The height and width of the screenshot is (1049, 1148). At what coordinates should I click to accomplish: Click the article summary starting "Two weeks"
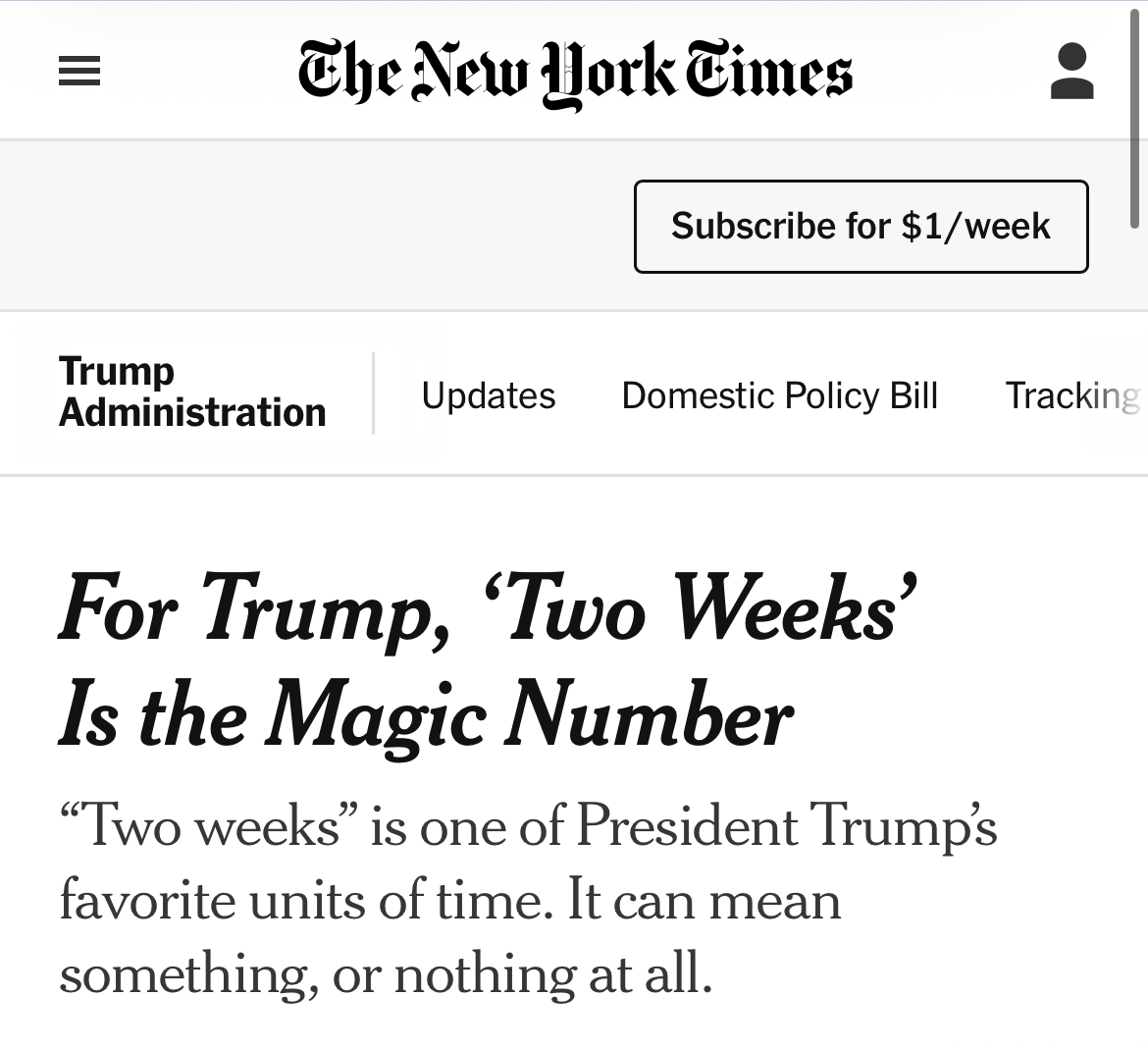528,900
